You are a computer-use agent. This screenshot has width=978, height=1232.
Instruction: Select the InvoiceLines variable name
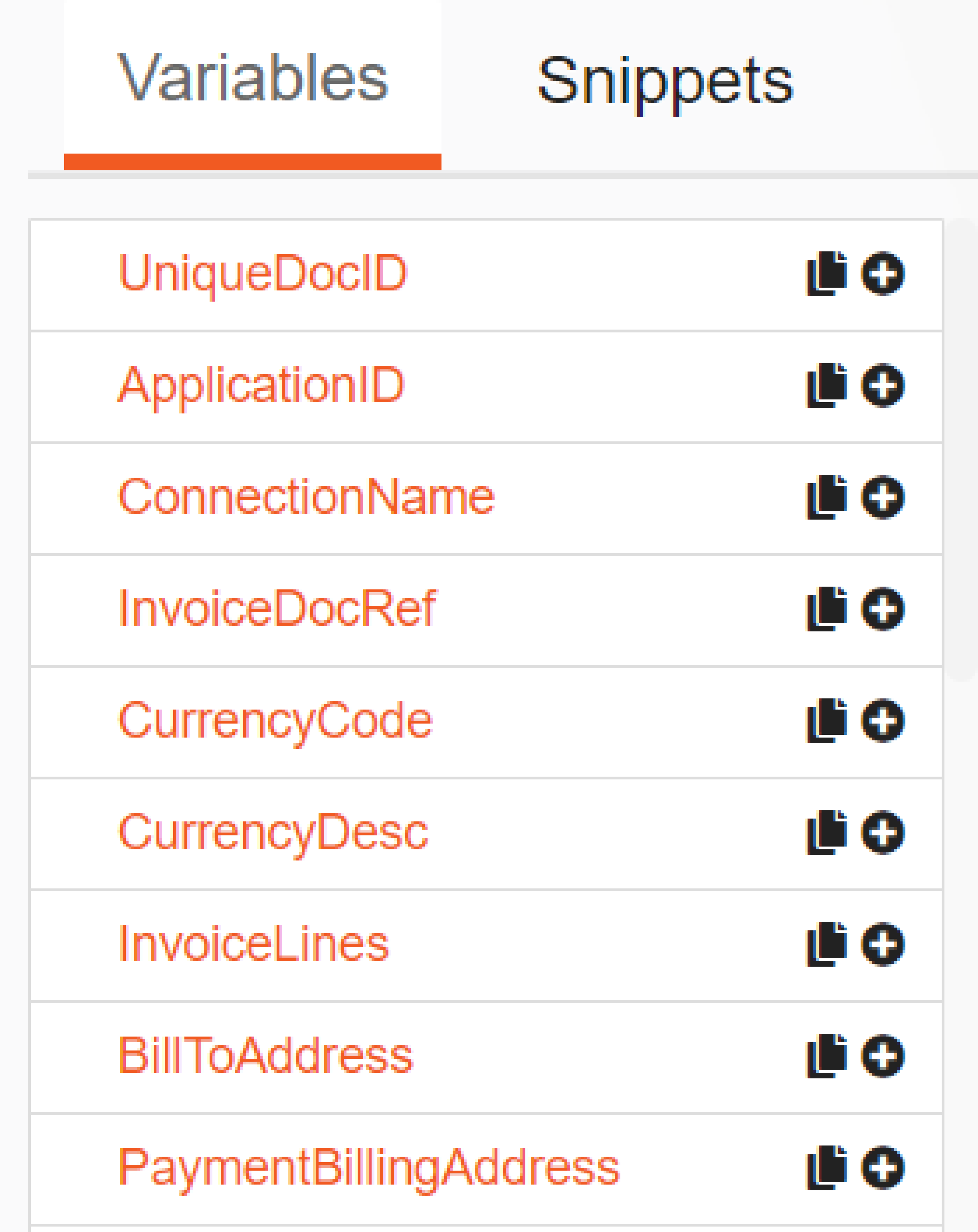(x=254, y=944)
